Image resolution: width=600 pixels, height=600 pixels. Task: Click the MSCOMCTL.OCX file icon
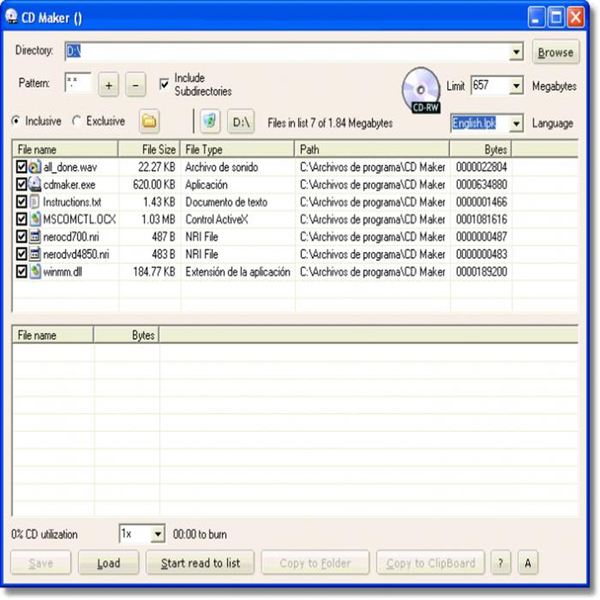tap(34, 219)
